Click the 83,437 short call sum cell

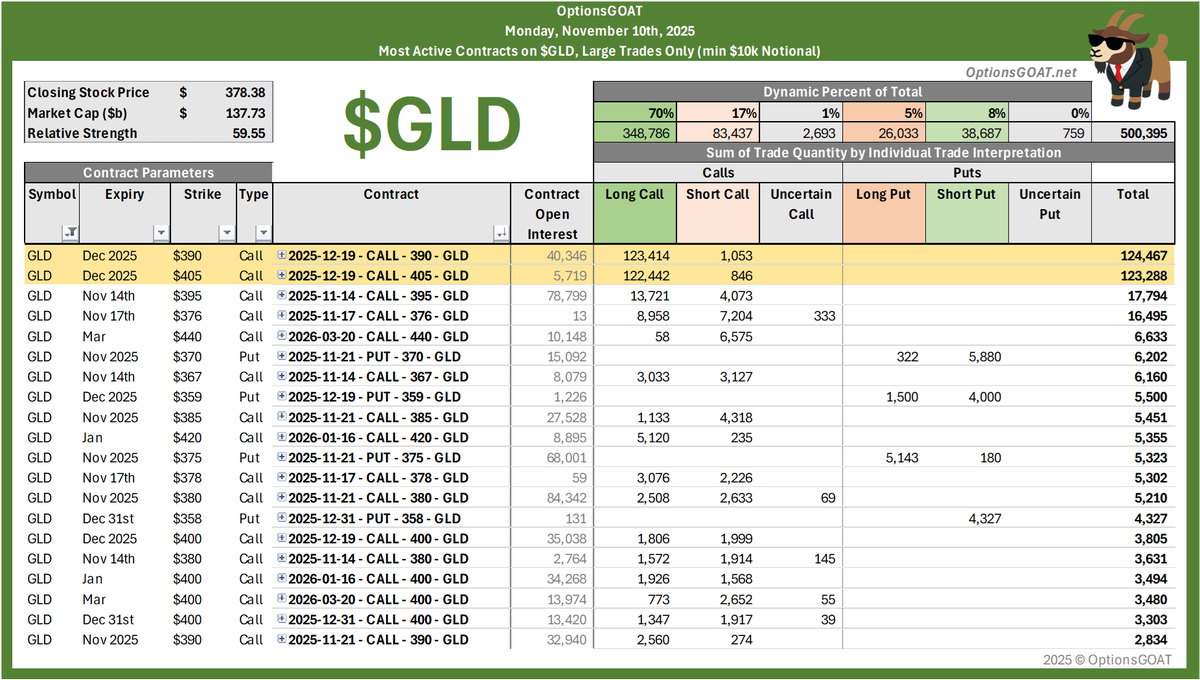pyautogui.click(x=718, y=133)
